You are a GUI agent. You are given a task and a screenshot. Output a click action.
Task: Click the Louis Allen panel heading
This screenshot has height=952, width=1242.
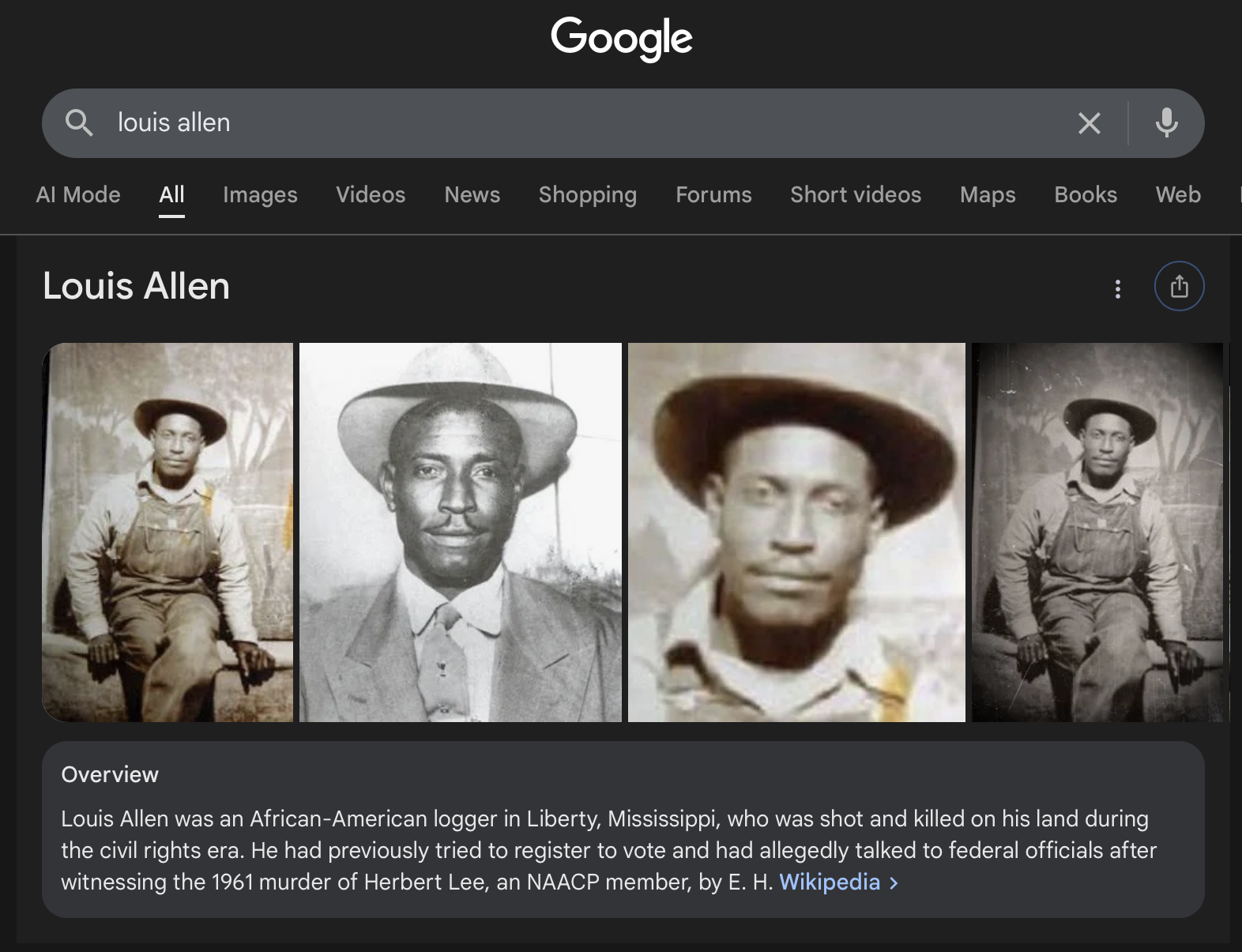137,286
